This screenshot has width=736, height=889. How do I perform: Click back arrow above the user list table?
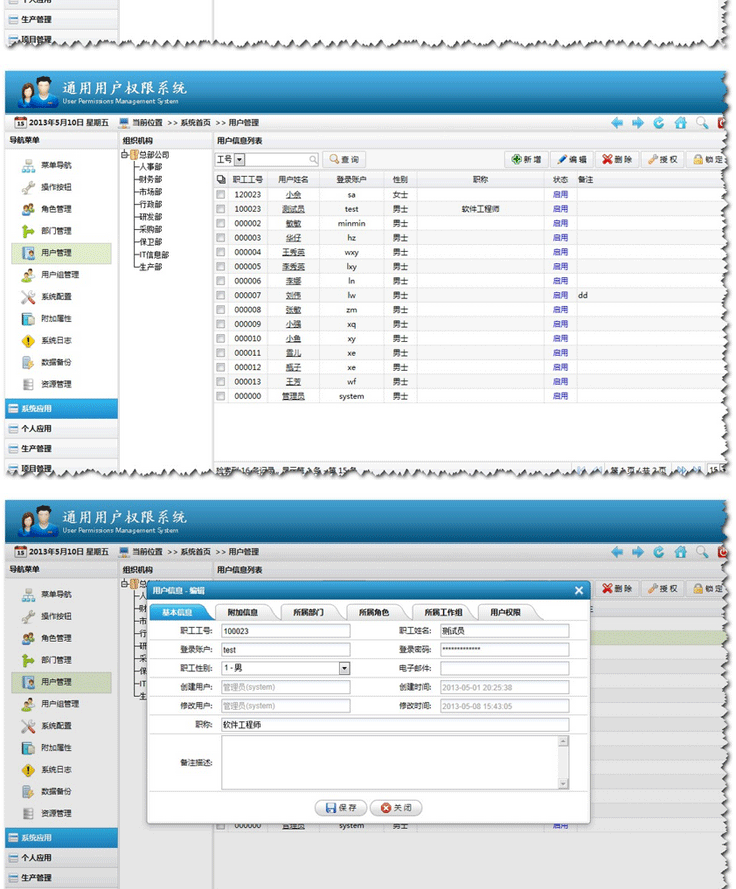(x=617, y=122)
